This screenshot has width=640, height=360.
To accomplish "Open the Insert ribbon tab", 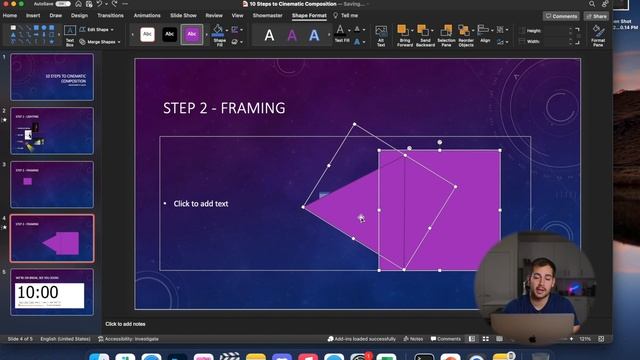I will point(33,16).
